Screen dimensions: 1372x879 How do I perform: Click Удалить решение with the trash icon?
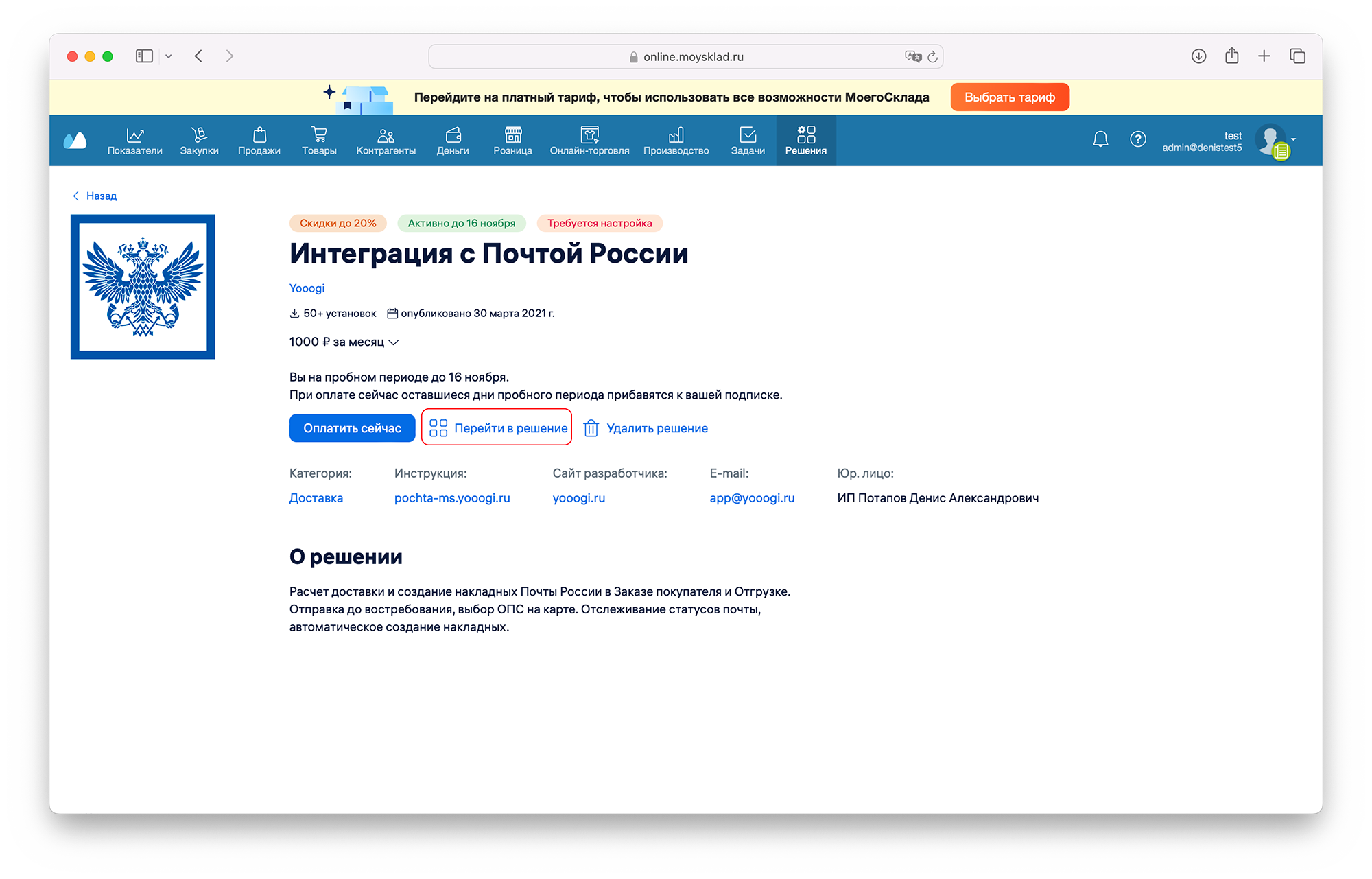(x=646, y=428)
